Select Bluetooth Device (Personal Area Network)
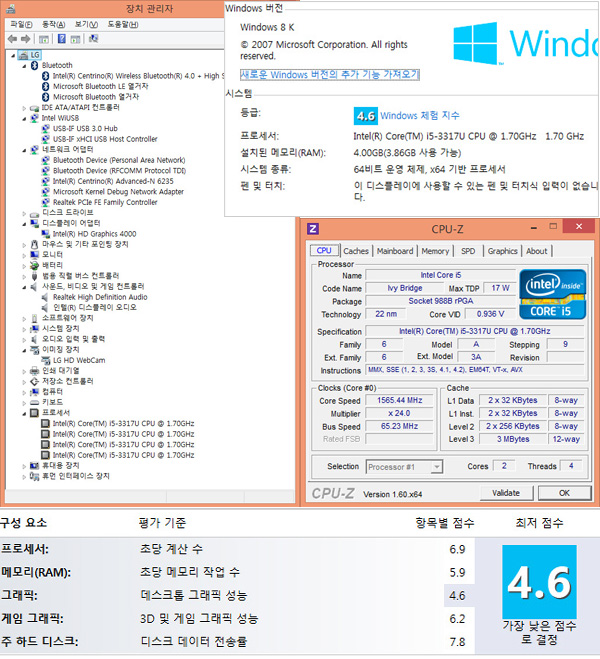Image resolution: width=600 pixels, height=659 pixels. pos(119,161)
